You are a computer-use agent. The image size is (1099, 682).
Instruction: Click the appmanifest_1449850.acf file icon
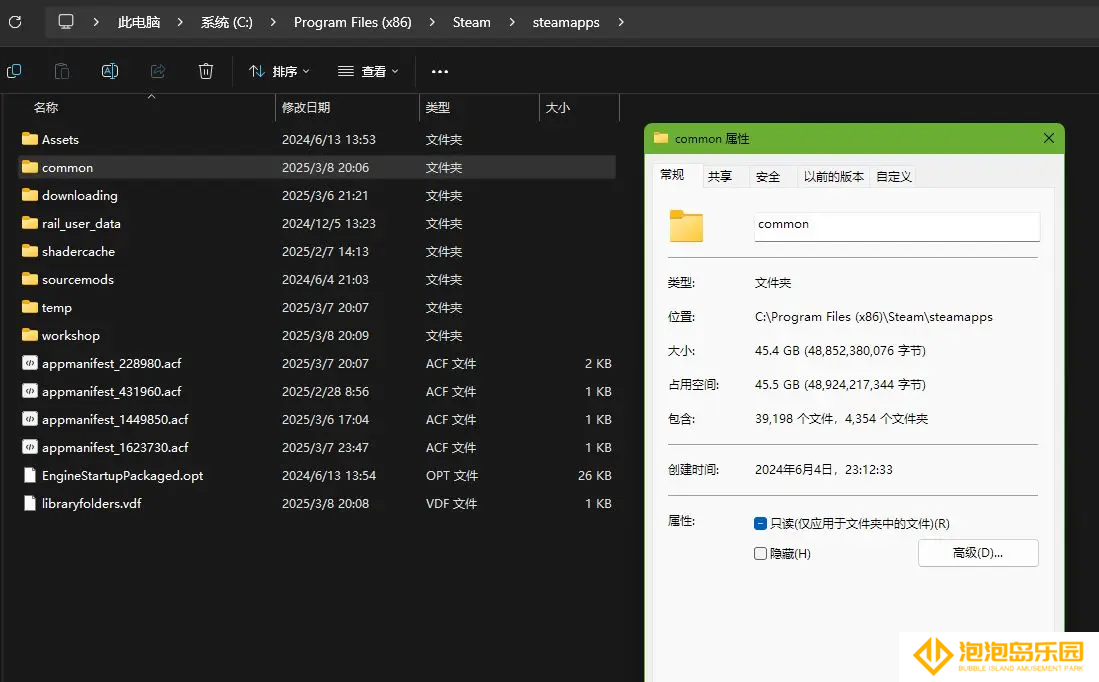tap(29, 419)
